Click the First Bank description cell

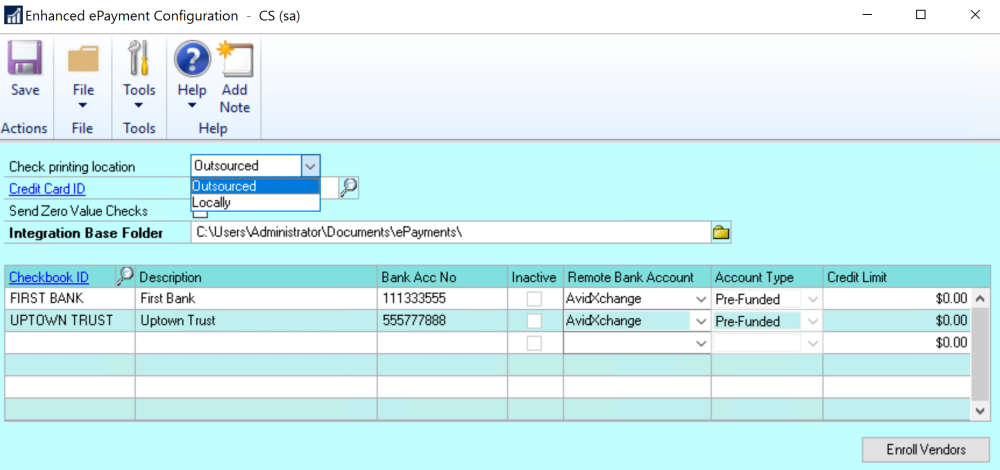tap(256, 298)
